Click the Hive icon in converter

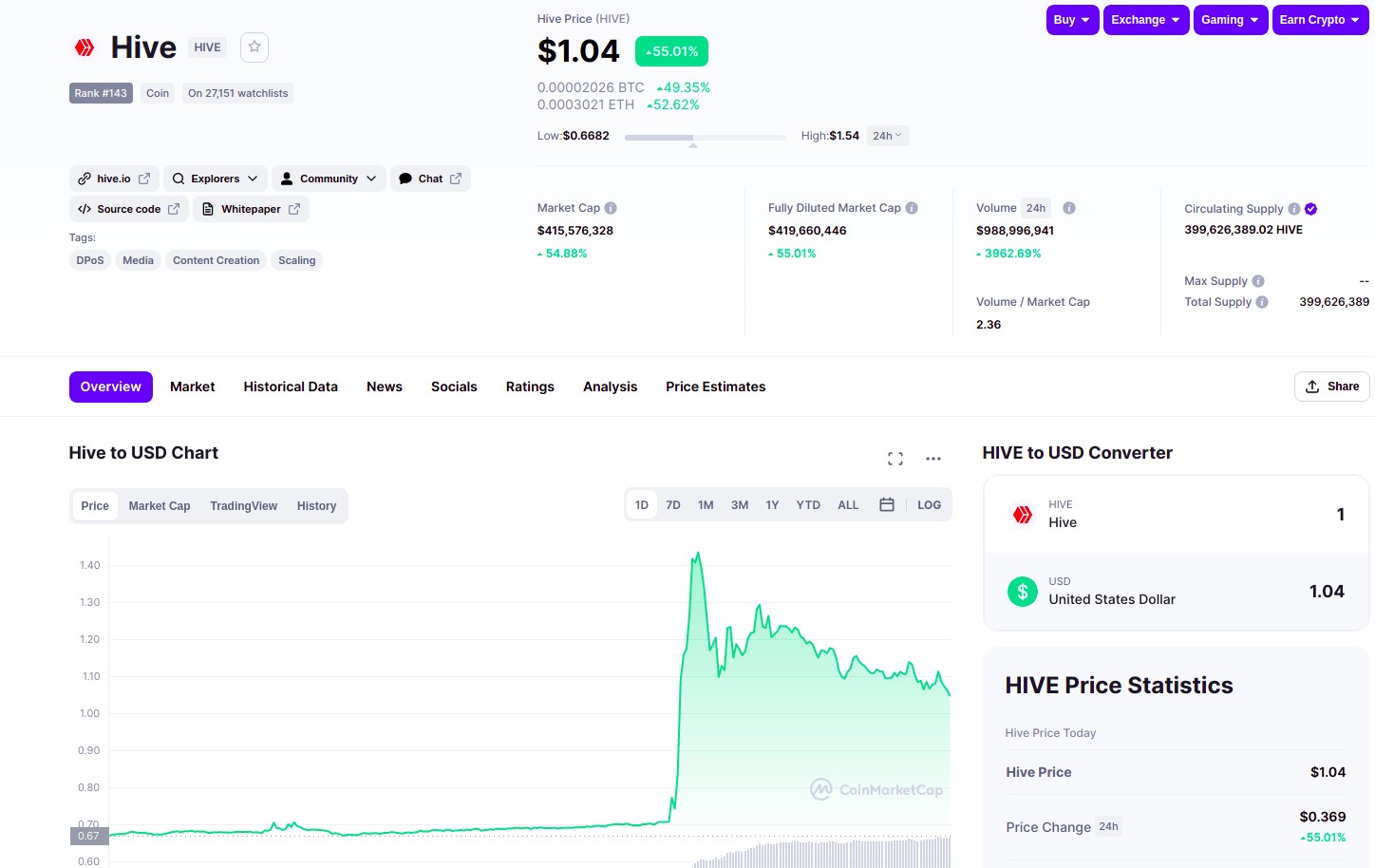tap(1023, 515)
